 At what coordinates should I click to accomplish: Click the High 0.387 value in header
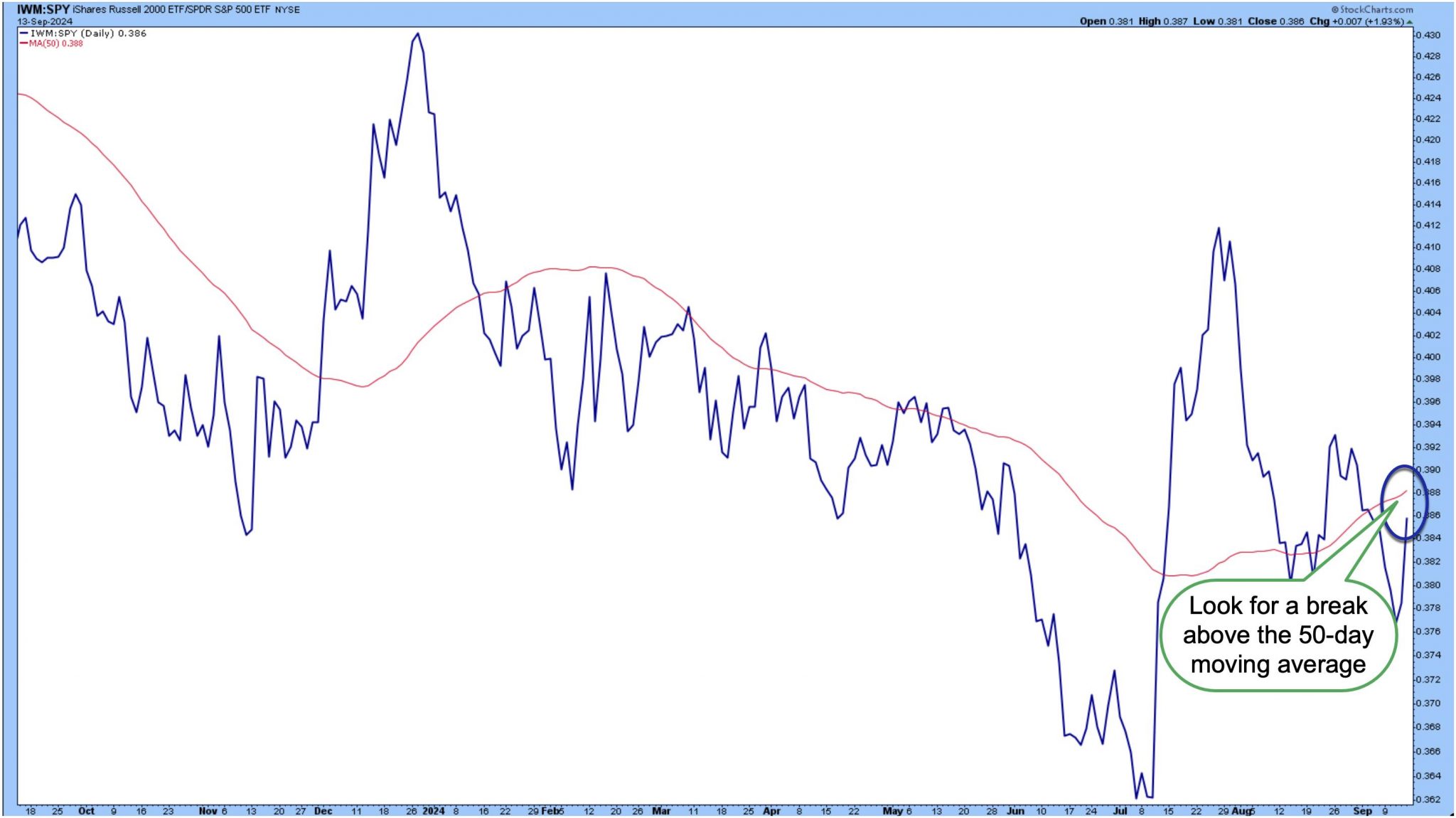[1163, 21]
